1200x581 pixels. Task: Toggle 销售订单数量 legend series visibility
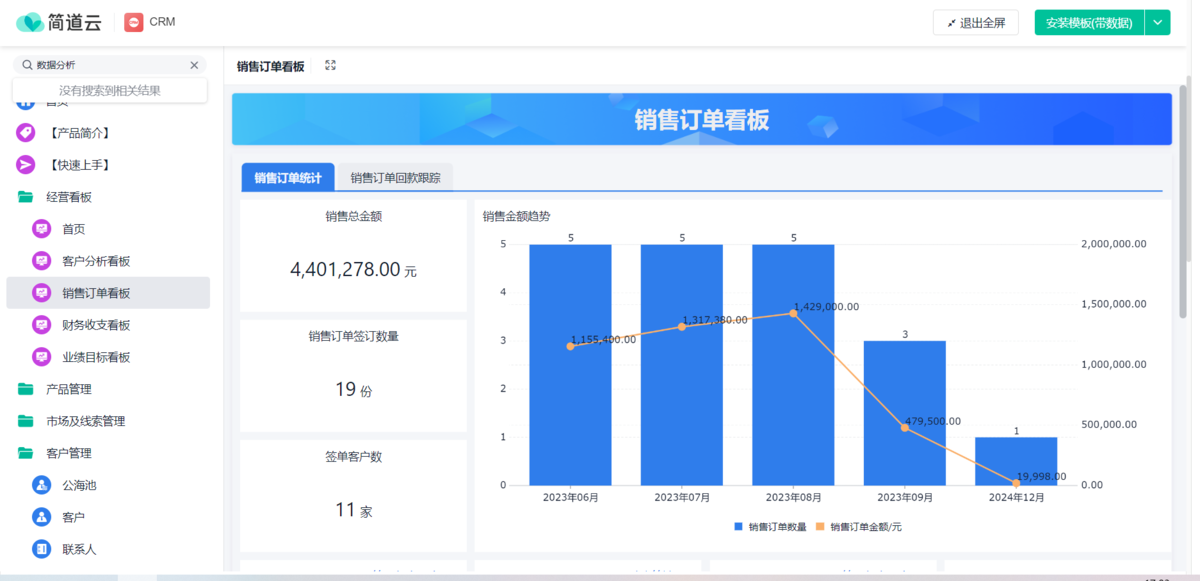point(770,526)
